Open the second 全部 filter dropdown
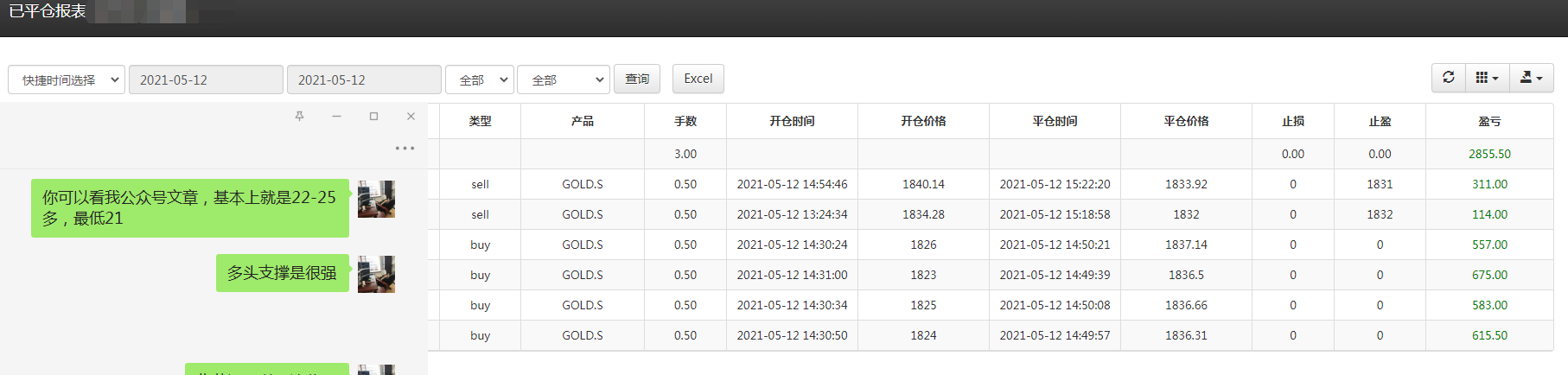The width and height of the screenshot is (1568, 375). click(x=564, y=79)
